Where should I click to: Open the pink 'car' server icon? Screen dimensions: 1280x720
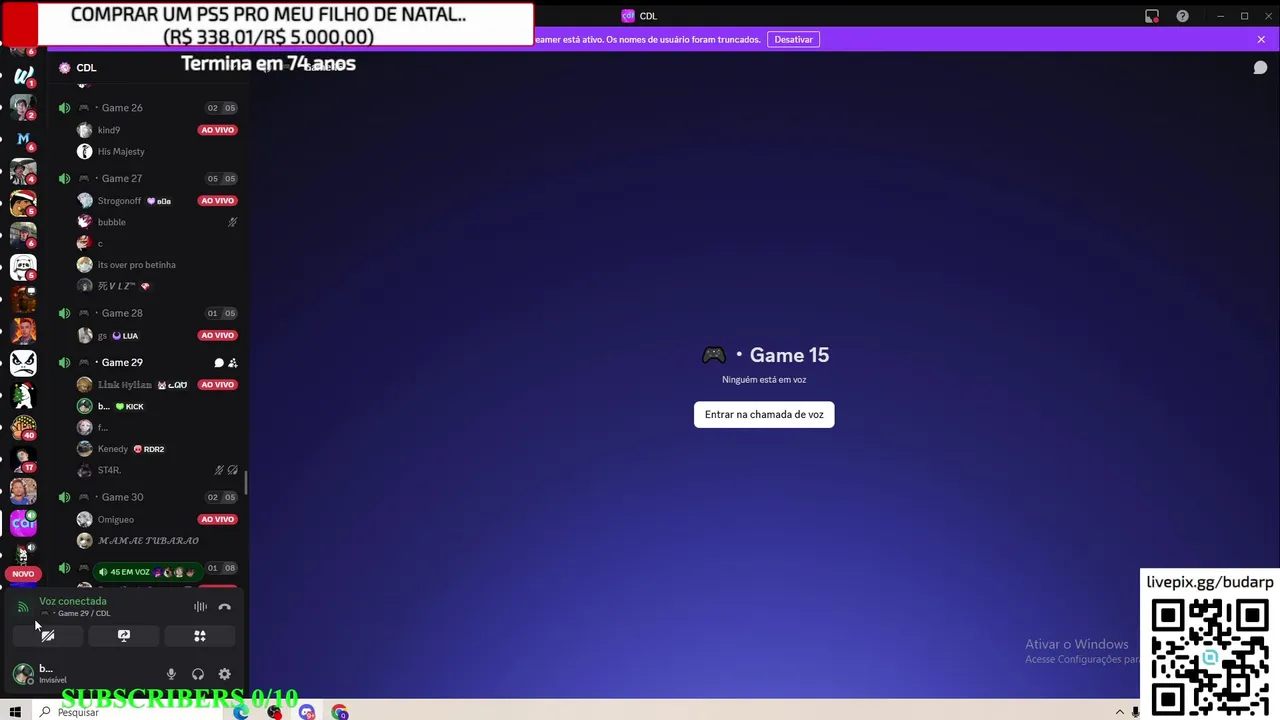(23, 523)
